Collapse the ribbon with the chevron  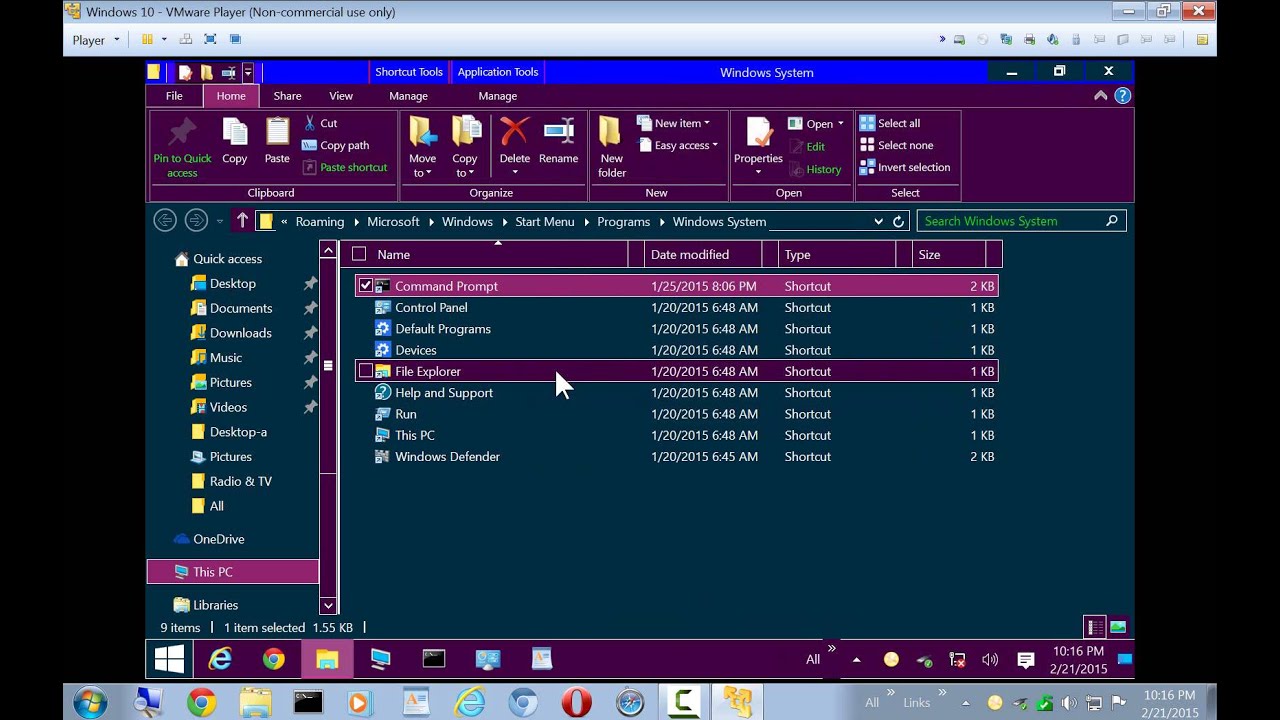point(1100,96)
